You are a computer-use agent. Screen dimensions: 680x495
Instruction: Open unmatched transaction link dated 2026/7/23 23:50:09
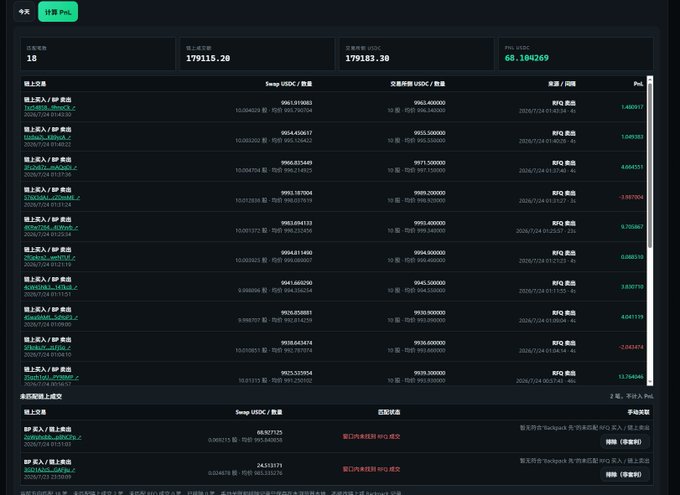tap(49, 469)
